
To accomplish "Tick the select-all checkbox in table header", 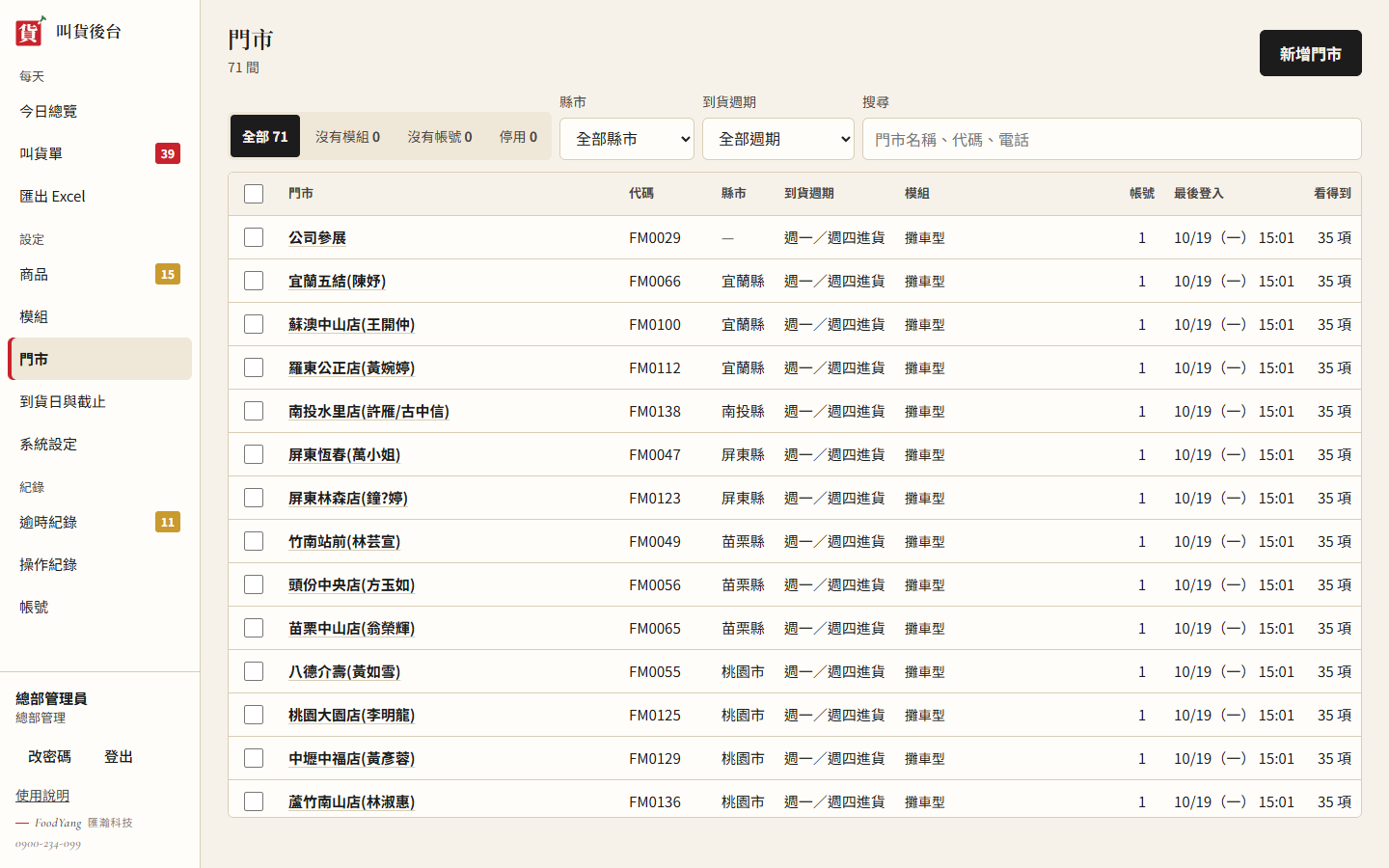I will click(x=254, y=194).
